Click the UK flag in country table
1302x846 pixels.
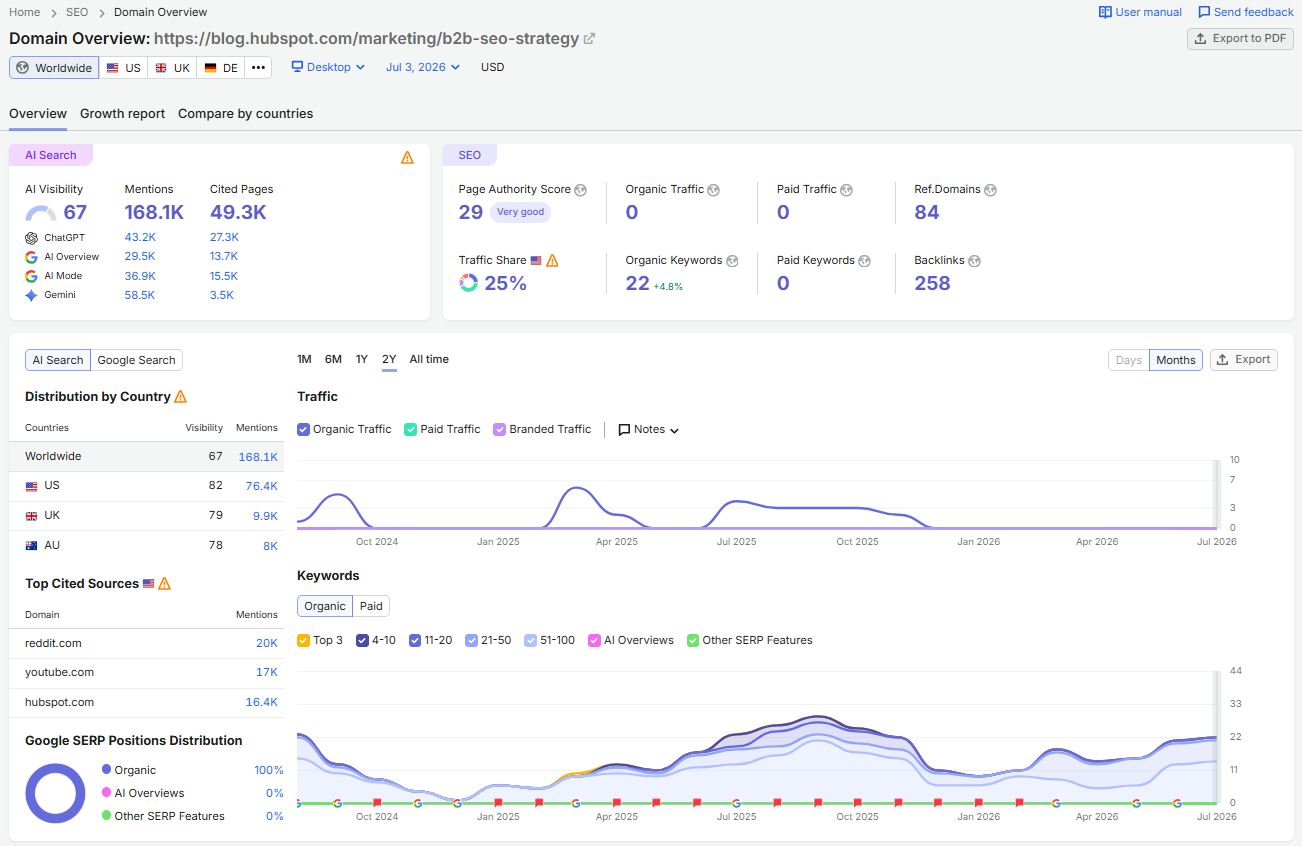coord(31,515)
